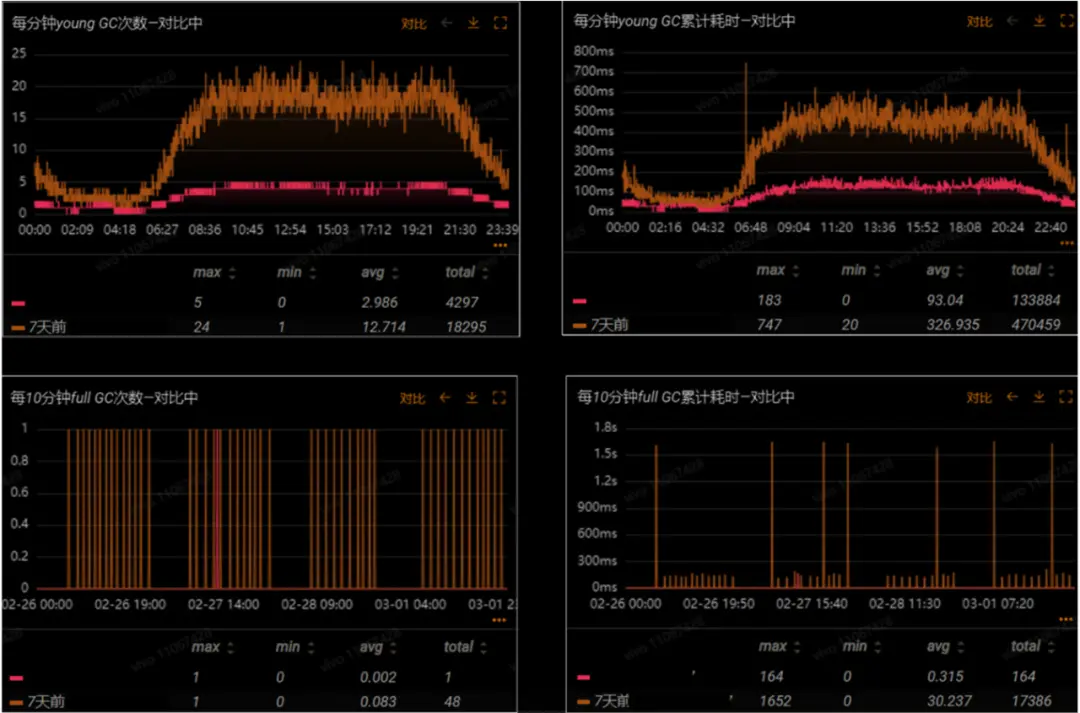
Task: Download the young GC累计耗时 chart data
Action: 1039,21
